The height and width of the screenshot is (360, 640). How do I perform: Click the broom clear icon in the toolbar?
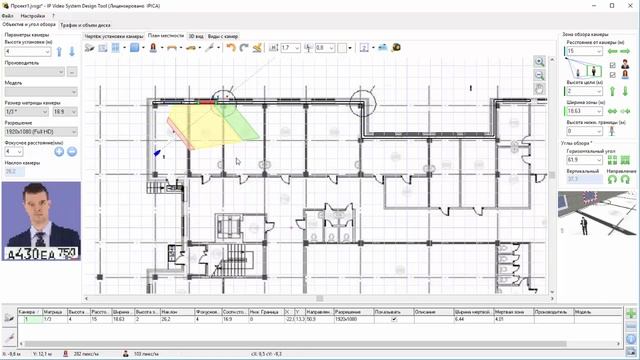click(257, 48)
